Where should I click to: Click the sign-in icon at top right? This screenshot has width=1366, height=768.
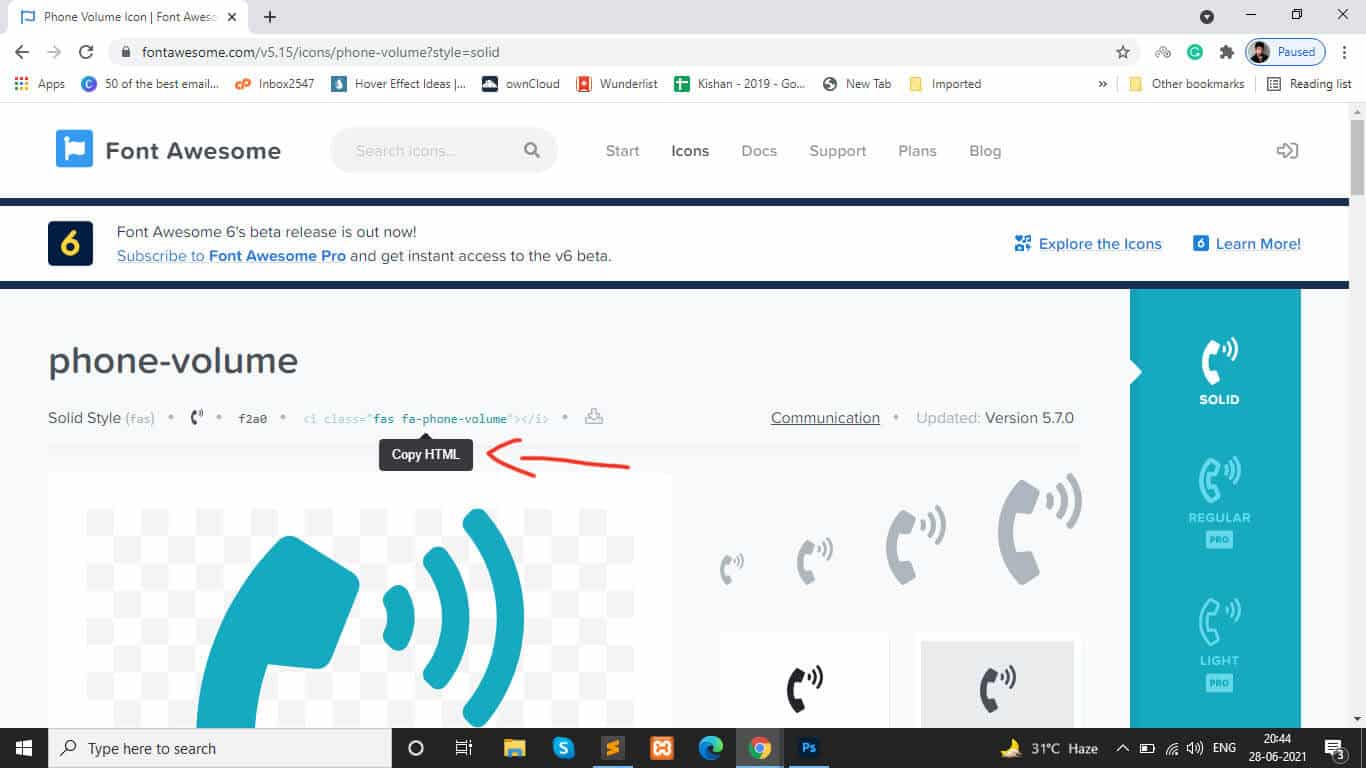1288,149
